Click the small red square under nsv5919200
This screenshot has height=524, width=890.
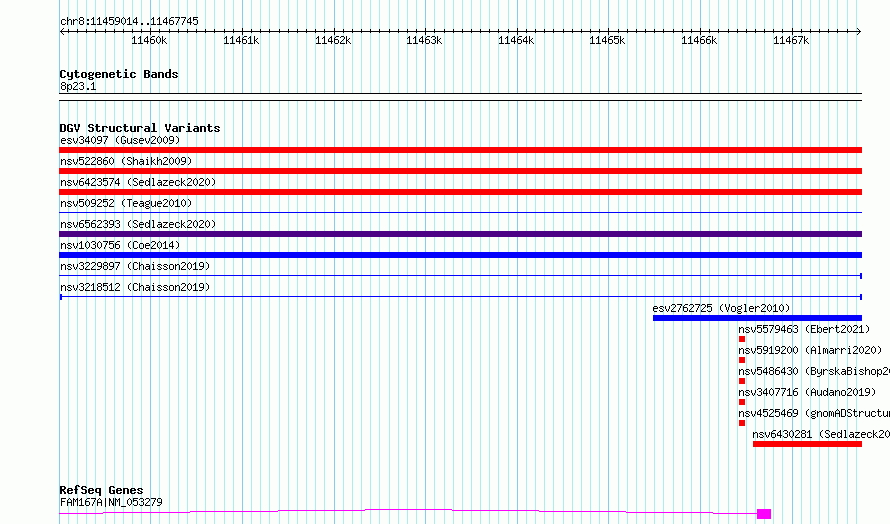(x=742, y=360)
